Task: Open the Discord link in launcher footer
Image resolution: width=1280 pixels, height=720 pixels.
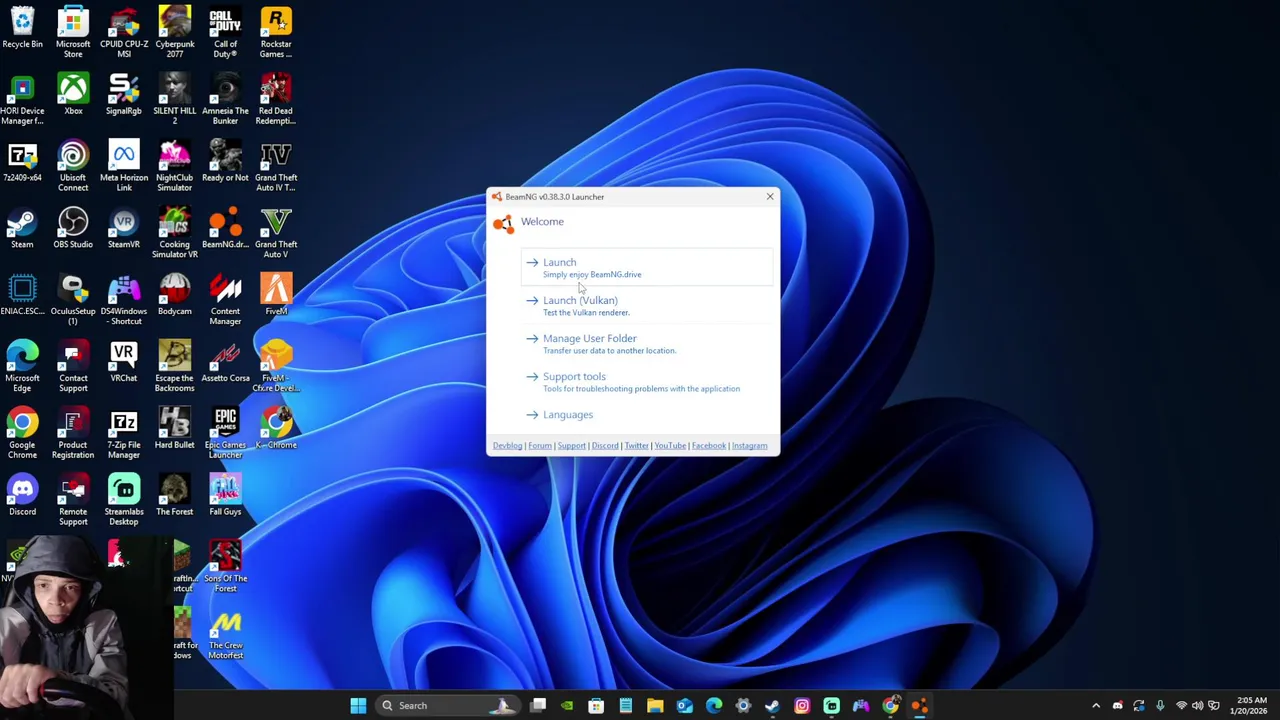Action: (x=604, y=446)
